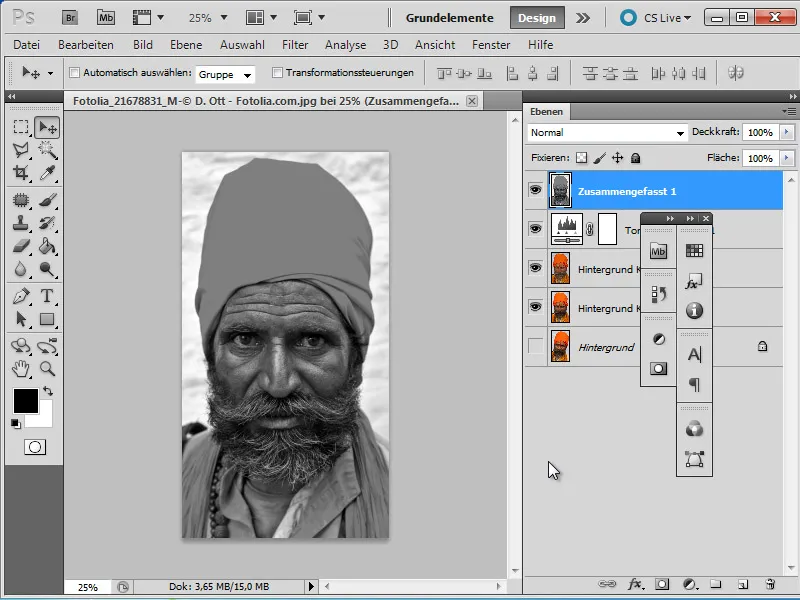Enable the Transformationssteuerungen checkbox
This screenshot has height=600, width=800.
[x=279, y=74]
